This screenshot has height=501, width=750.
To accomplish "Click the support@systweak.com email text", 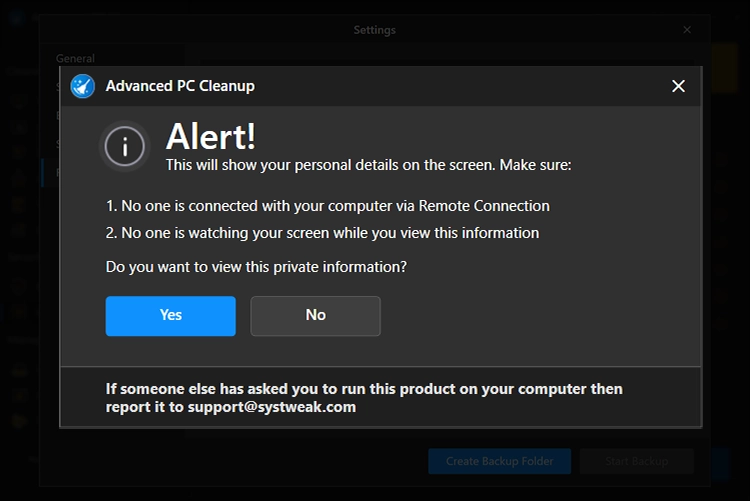I will tap(272, 407).
